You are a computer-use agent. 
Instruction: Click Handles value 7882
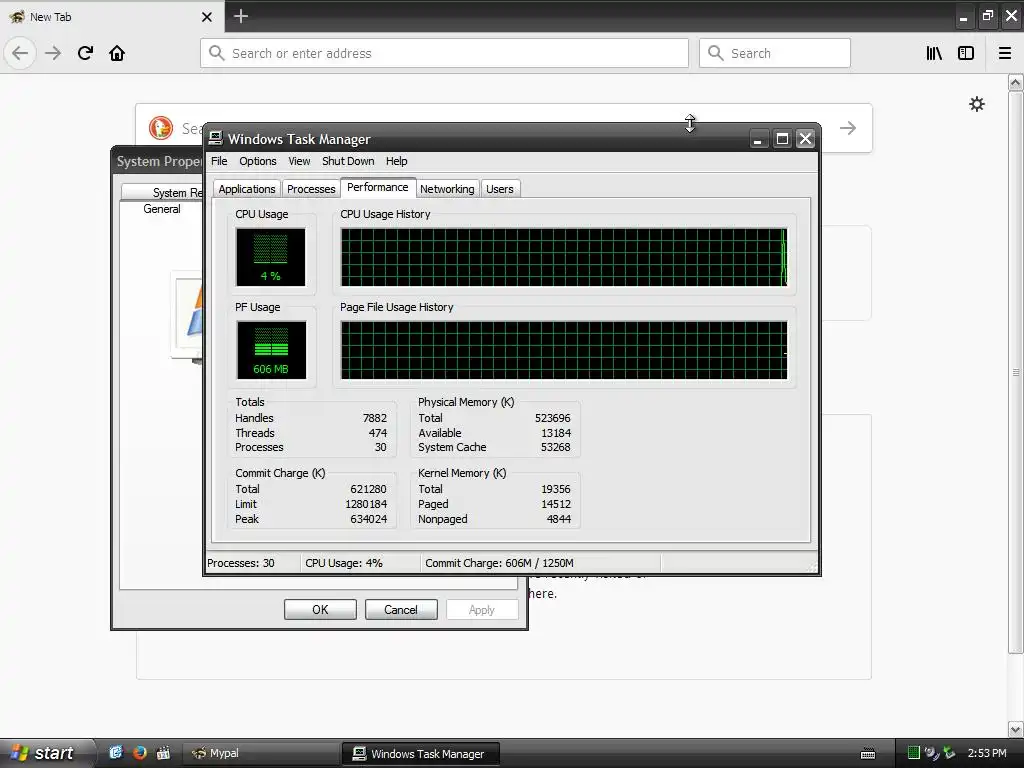(x=375, y=418)
